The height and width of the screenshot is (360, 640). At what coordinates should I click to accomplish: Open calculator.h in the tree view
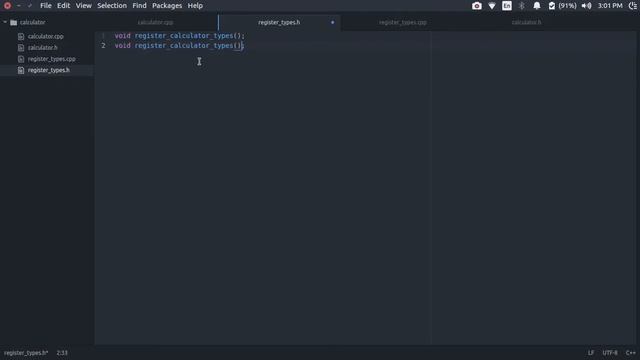42,48
